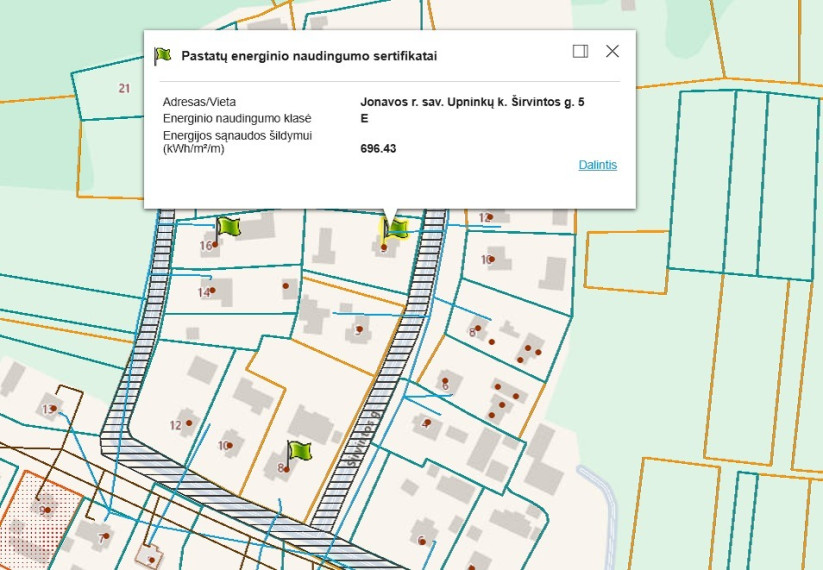Viewport: 823px width, 570px height.
Task: Select the address value Širvintos g. 5
Action: point(472,102)
